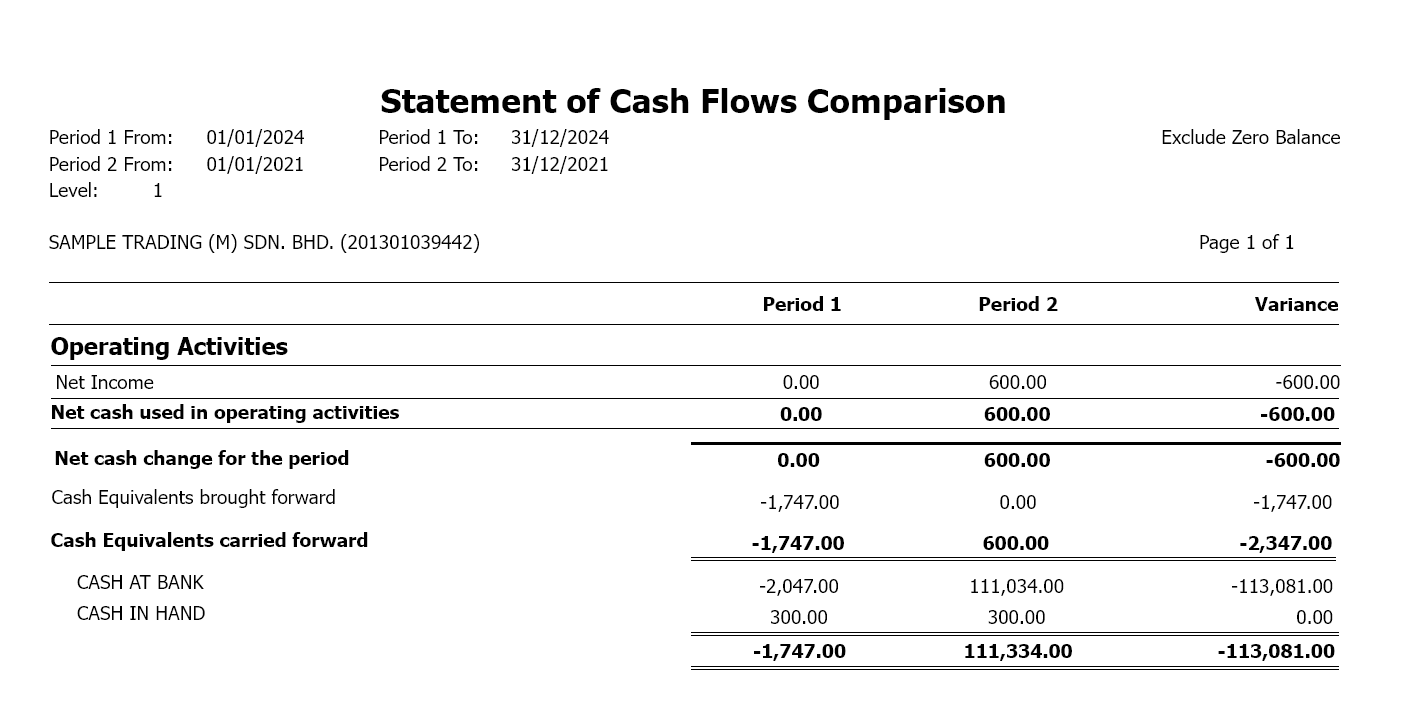
Task: Click the Period 1 column header
Action: pyautogui.click(x=801, y=305)
